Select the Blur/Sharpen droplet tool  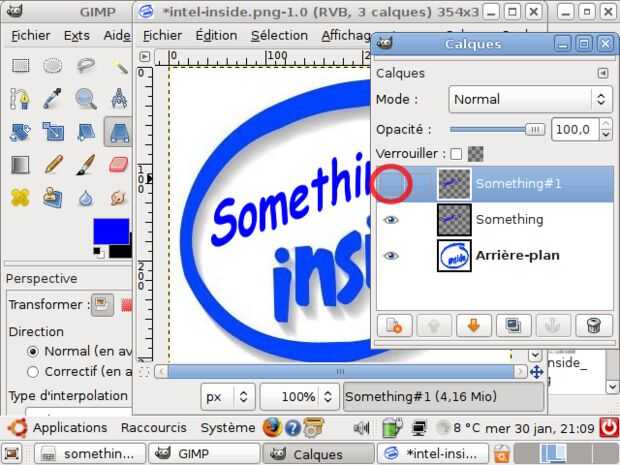(x=85, y=198)
